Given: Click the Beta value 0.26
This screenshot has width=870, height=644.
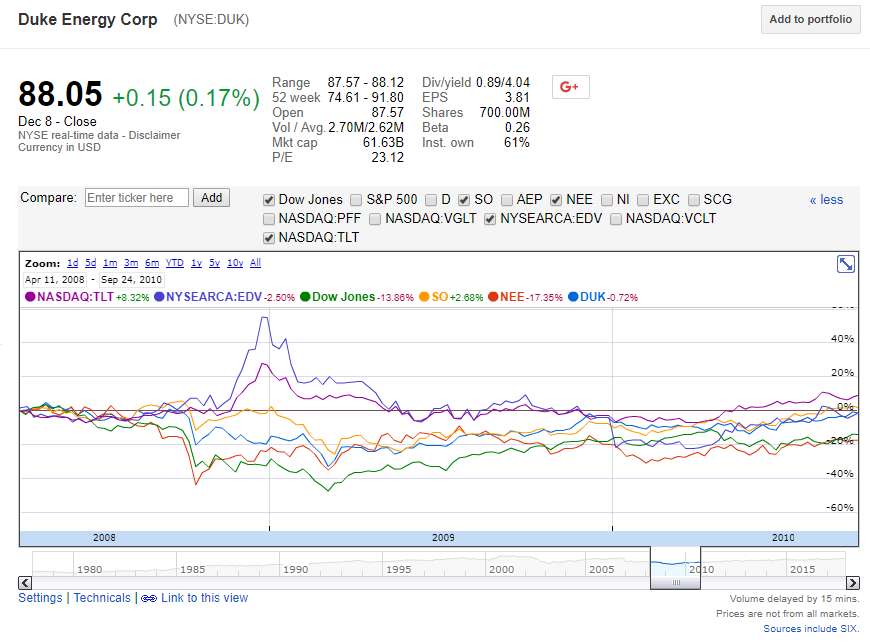Looking at the screenshot, I should (517, 128).
